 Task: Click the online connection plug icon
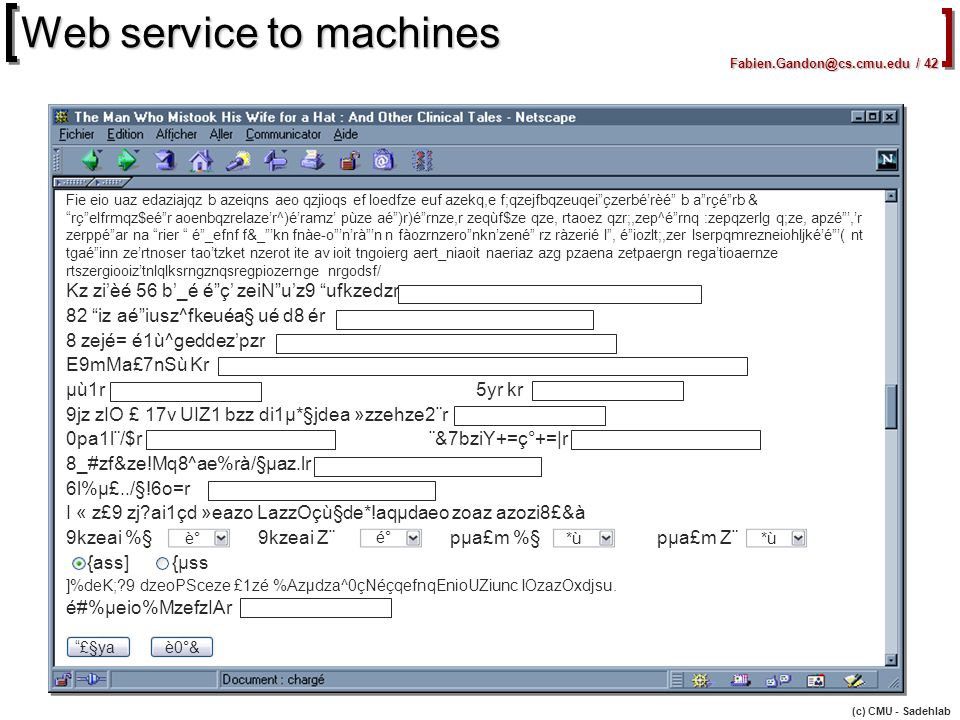tap(91, 680)
